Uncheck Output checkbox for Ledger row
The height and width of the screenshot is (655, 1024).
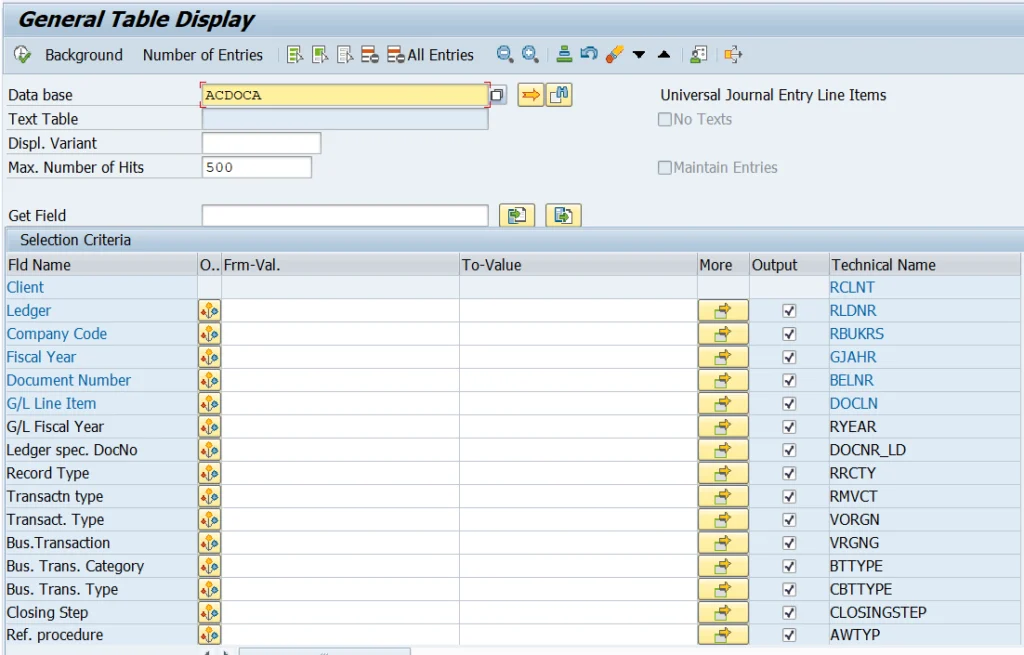coord(789,311)
